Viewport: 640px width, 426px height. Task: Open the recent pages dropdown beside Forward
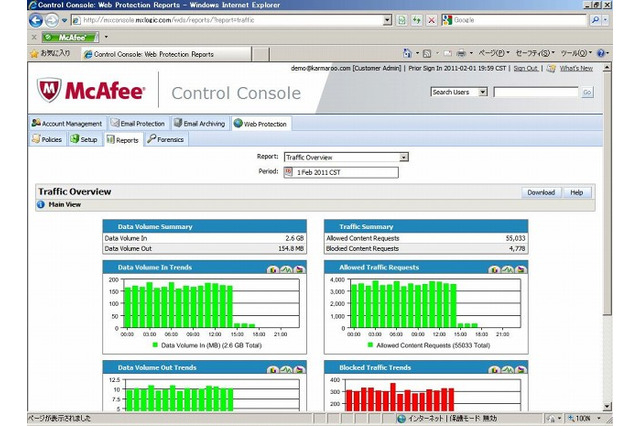click(x=64, y=20)
